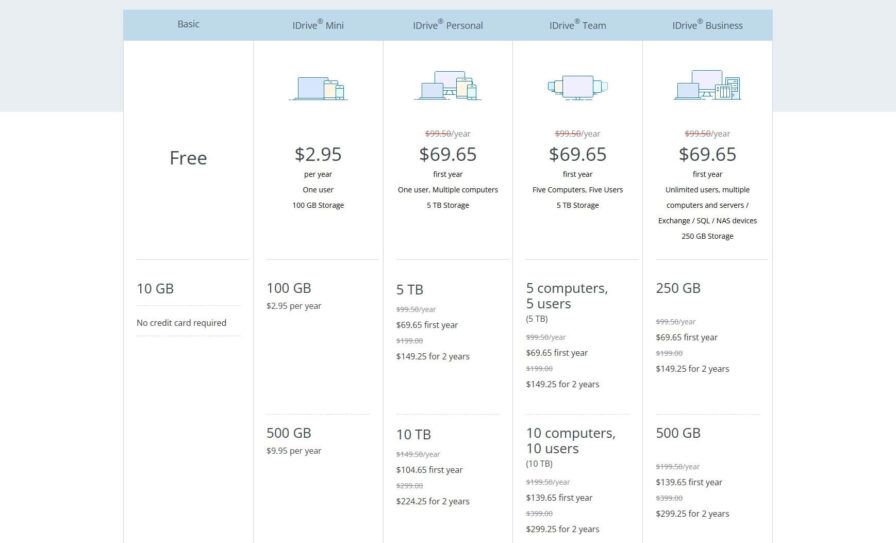Select the Basic plan column header

tap(188, 24)
